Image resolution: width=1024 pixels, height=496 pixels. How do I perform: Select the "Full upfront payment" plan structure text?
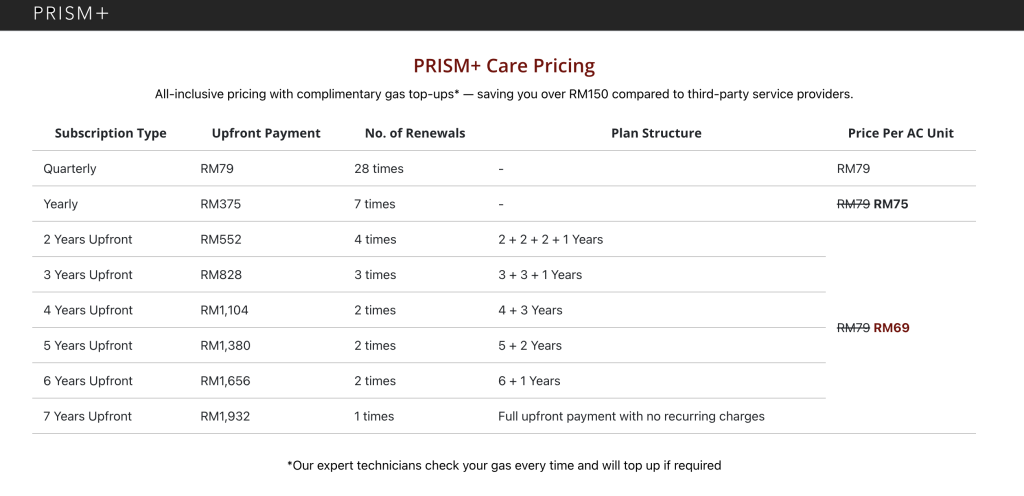point(631,416)
